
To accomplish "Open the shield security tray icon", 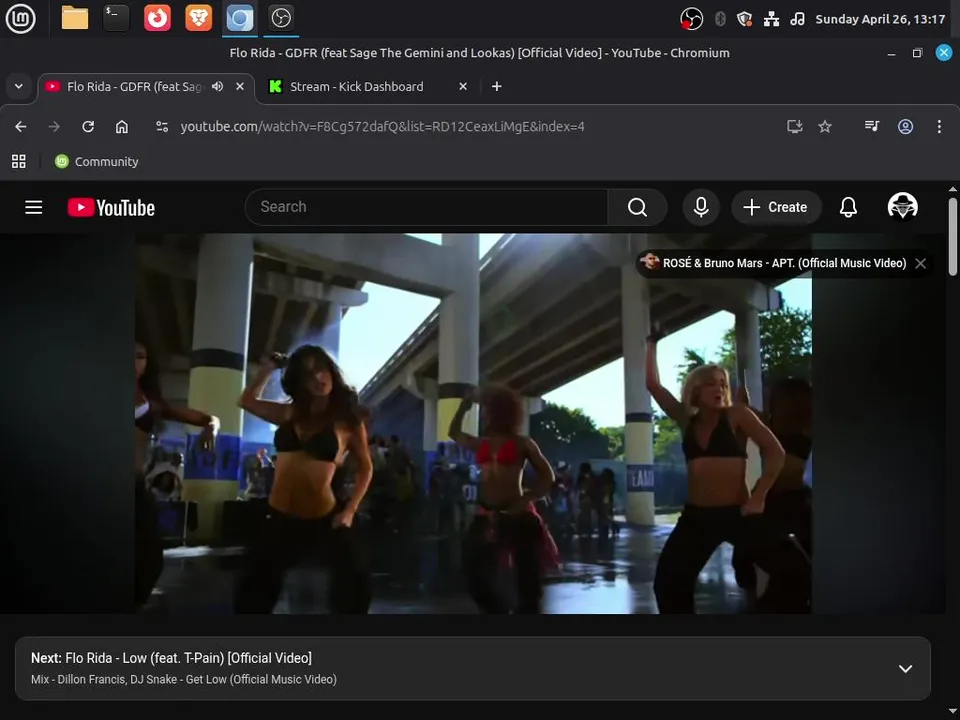I will coord(744,19).
